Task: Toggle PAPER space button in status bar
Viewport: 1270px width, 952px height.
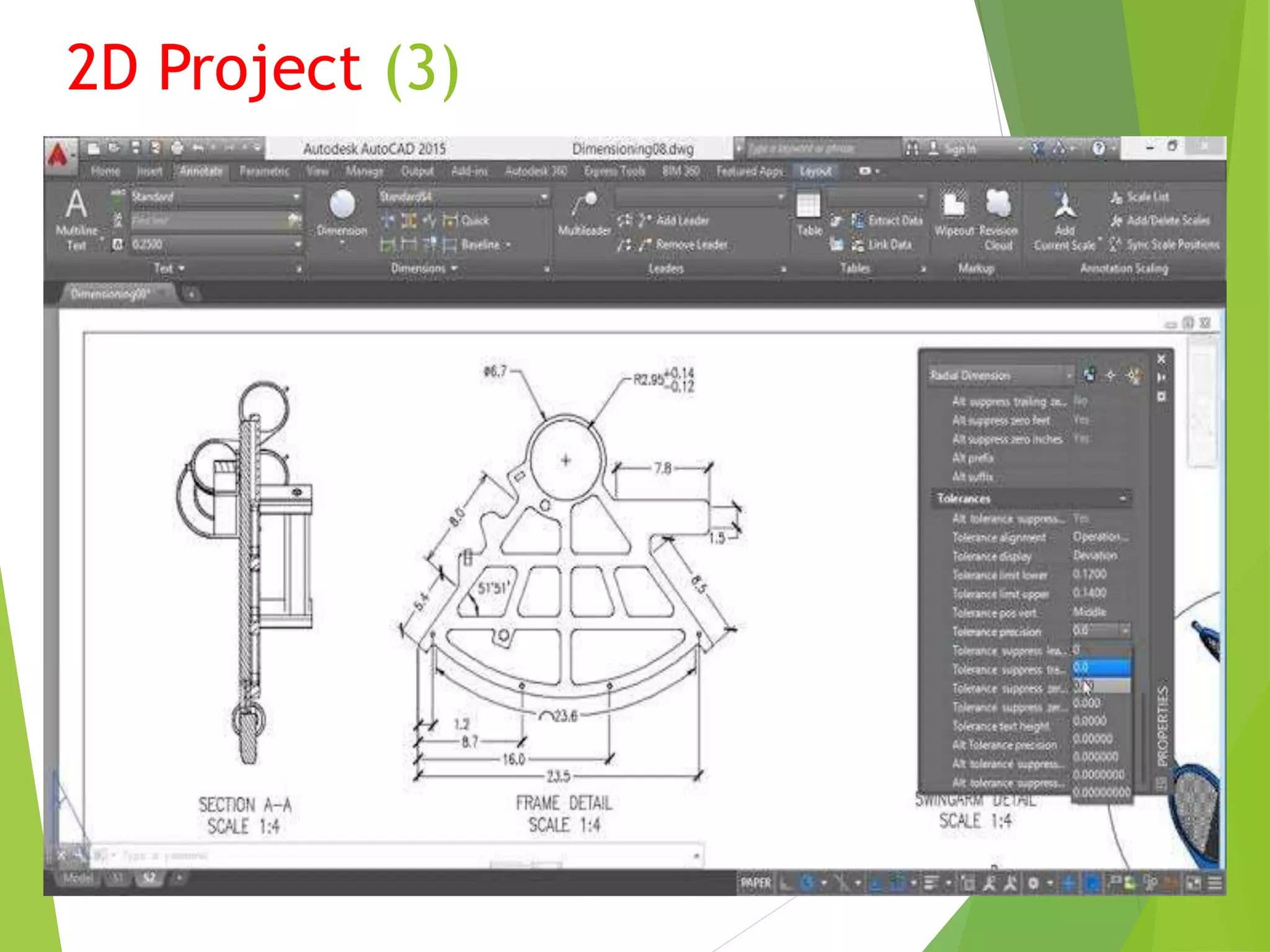Action: (x=756, y=883)
